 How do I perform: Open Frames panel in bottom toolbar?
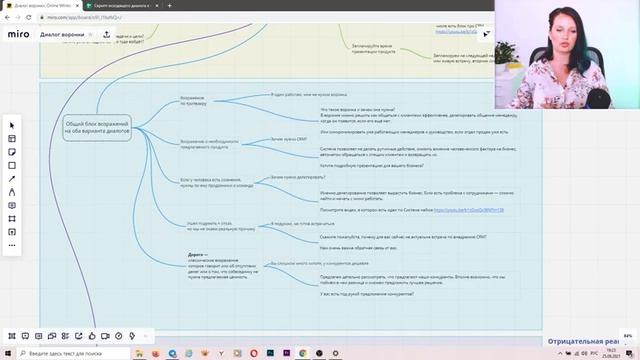12,336
